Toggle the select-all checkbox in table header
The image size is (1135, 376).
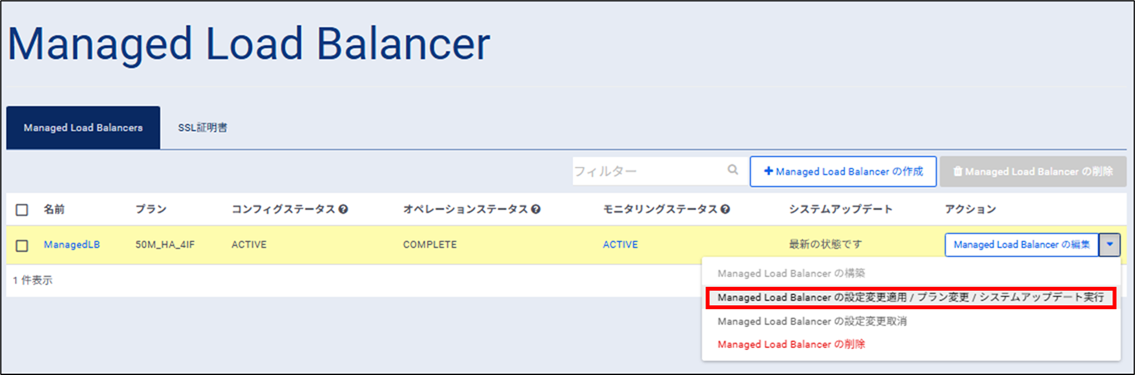click(x=22, y=210)
